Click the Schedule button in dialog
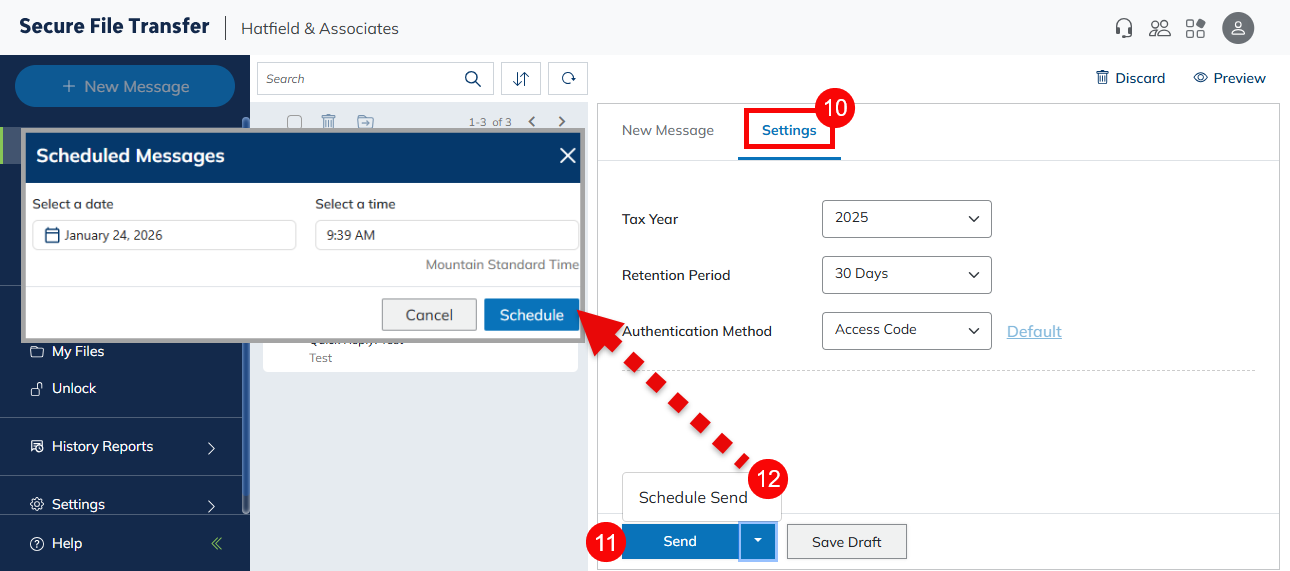Screen dimensions: 1290x571 pyautogui.click(x=531, y=315)
